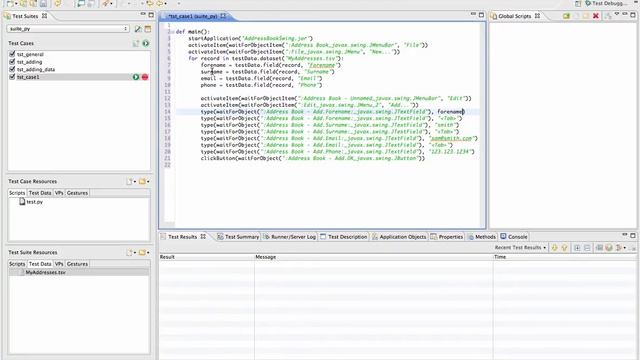Click the yellow refresh icon in top toolbar
This screenshot has height=360, width=640.
point(58,4)
